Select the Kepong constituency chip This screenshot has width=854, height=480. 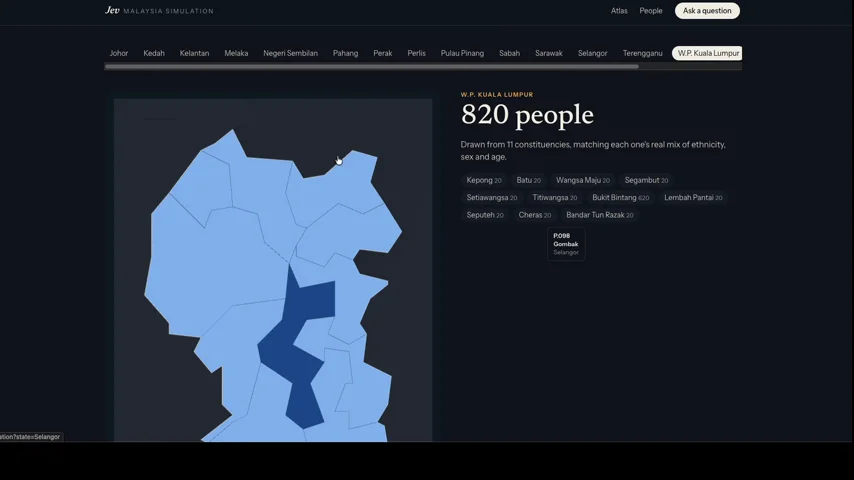[484, 180]
